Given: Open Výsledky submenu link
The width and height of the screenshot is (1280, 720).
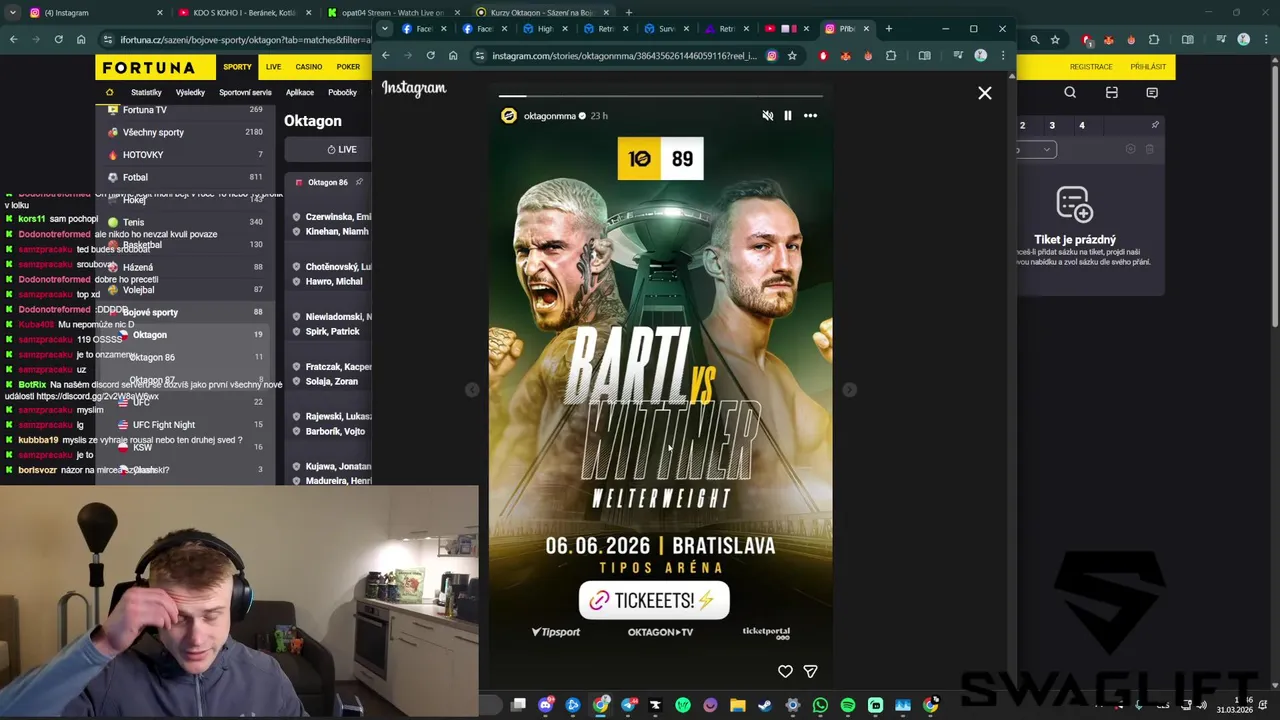Looking at the screenshot, I should click(190, 93).
